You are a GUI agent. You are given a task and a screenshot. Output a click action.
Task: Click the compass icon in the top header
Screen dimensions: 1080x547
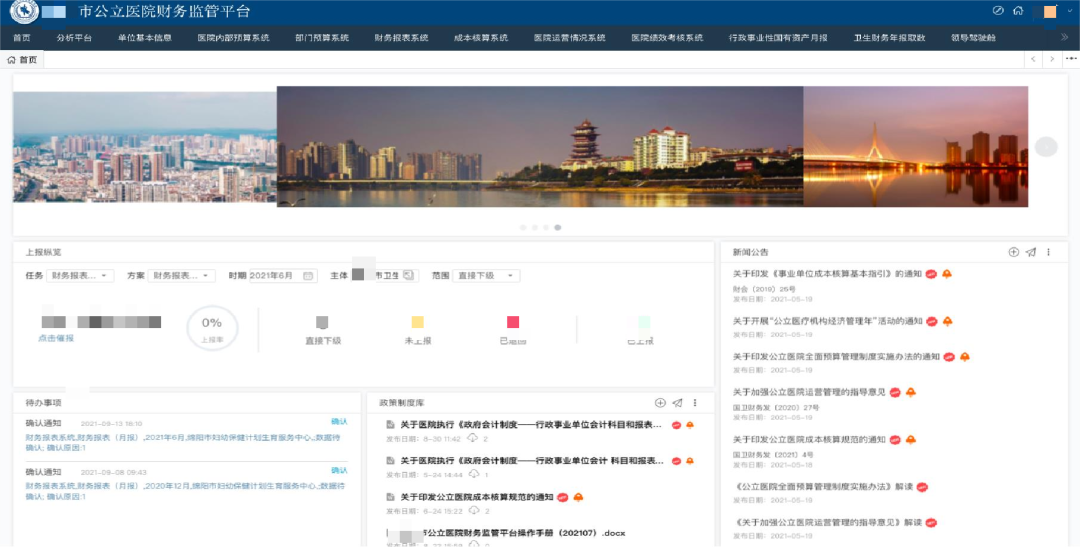click(997, 11)
